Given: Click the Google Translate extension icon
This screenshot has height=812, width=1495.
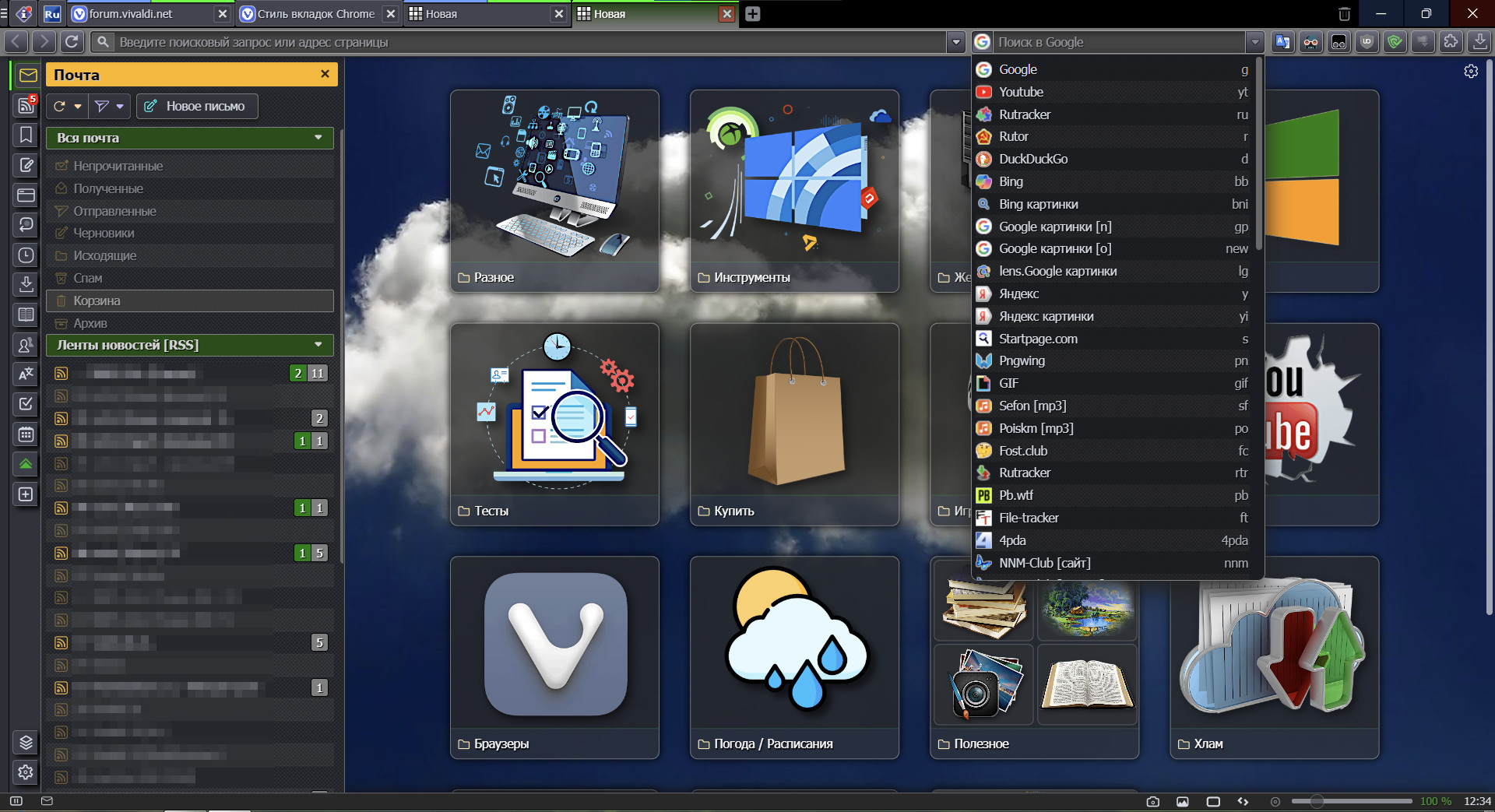Looking at the screenshot, I should click(1283, 42).
